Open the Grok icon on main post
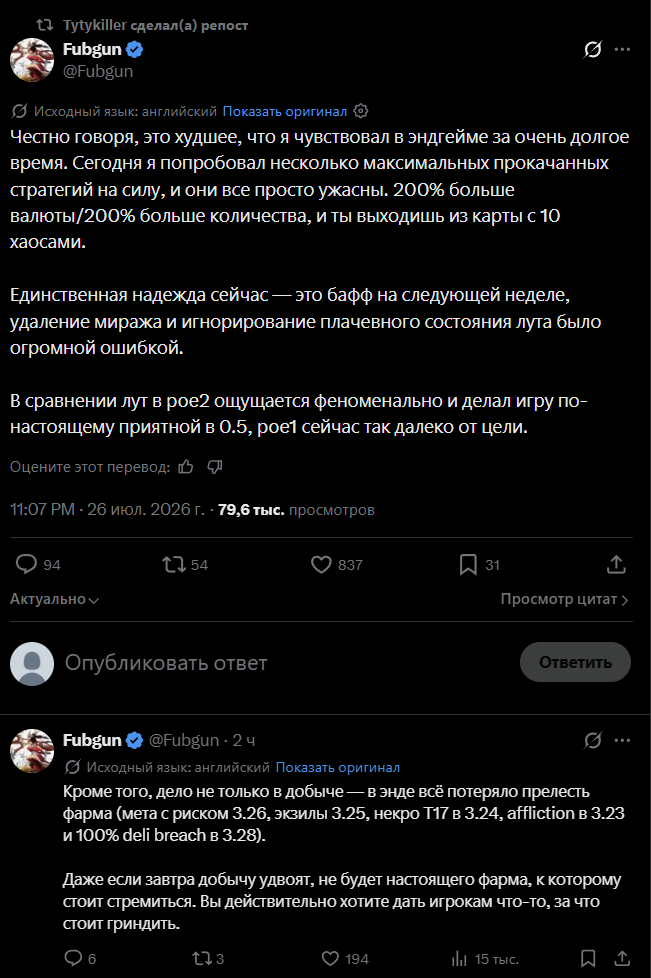Screen dimensions: 651x978 [x=592, y=49]
